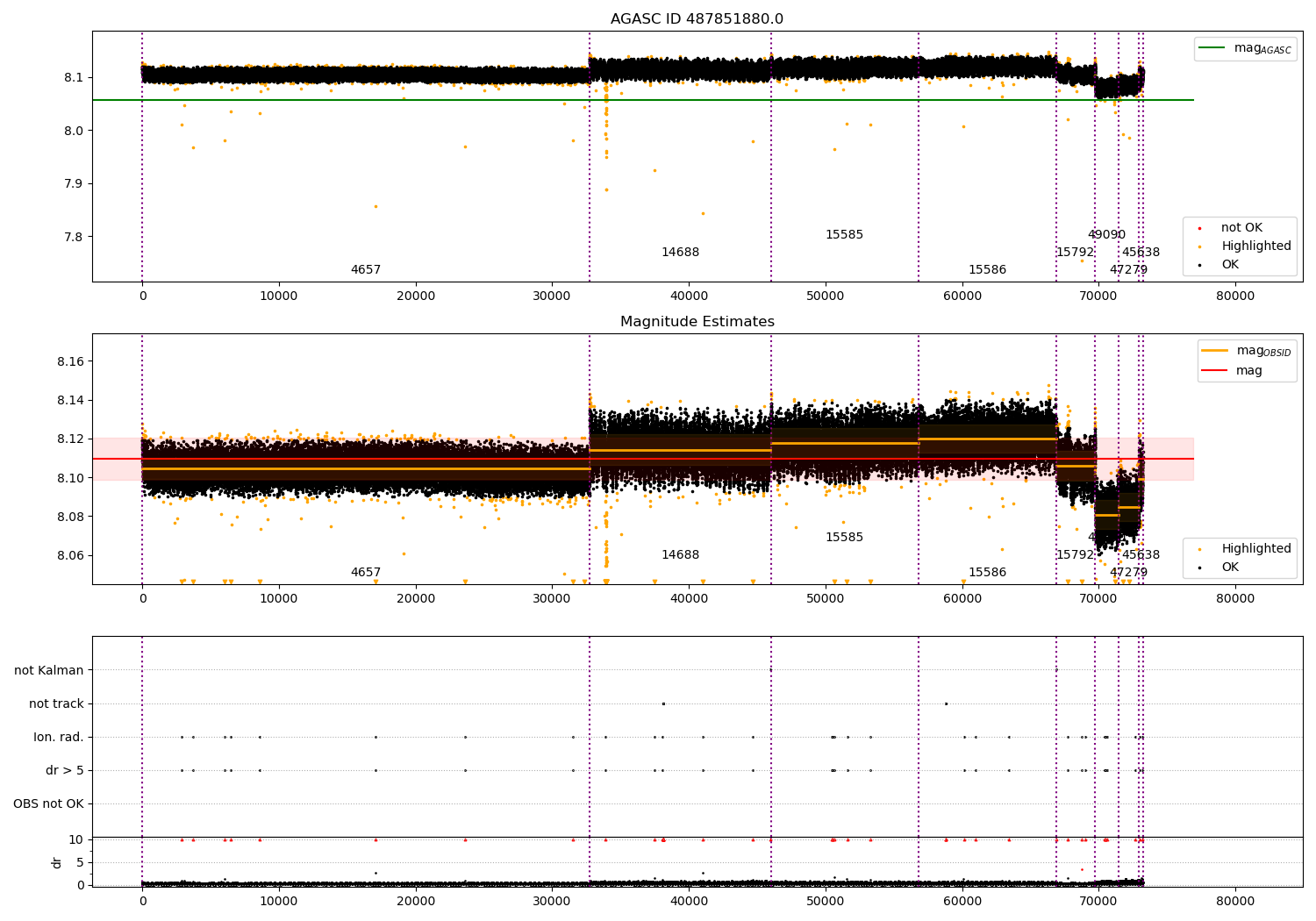This screenshot has width=1316, height=921.
Task: Click the 7.9 y-axis tick in top plot
Action: (x=74, y=184)
